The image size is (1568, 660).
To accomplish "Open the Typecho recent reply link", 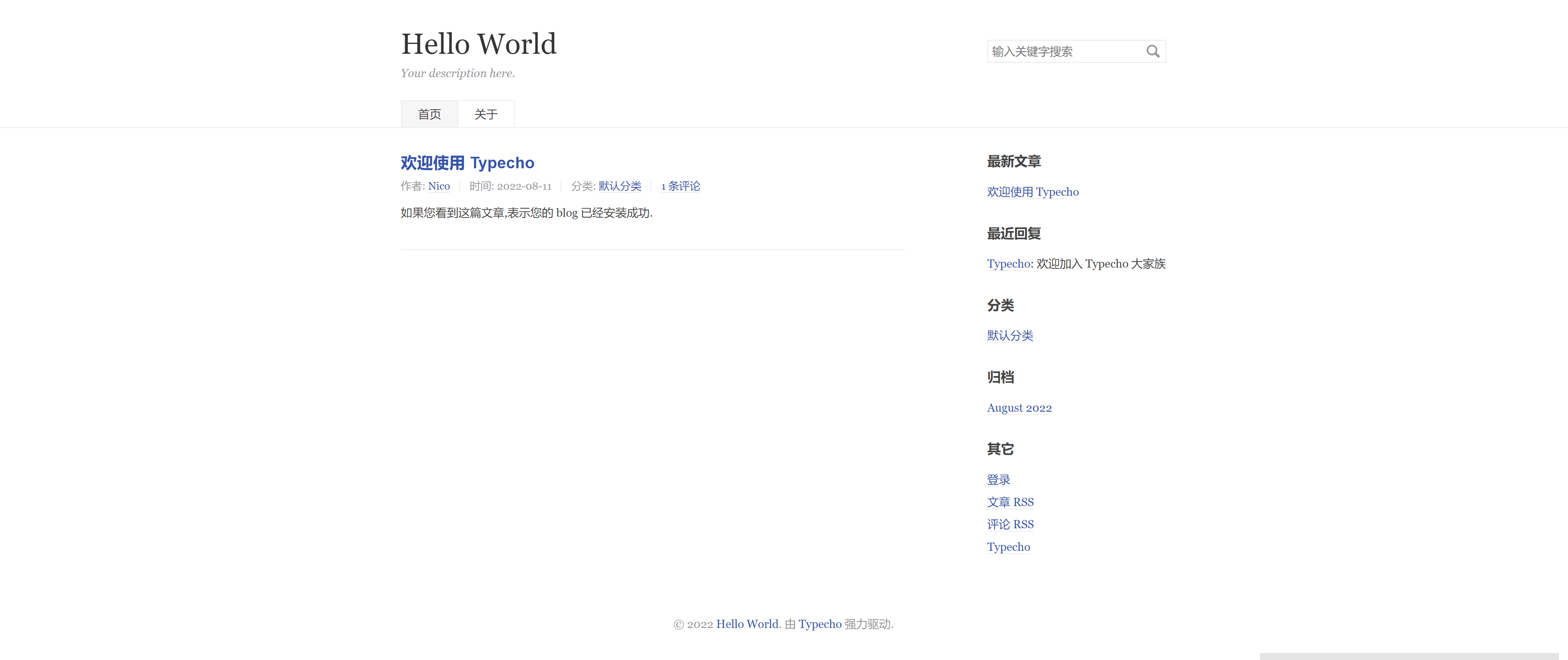I will tap(1008, 264).
